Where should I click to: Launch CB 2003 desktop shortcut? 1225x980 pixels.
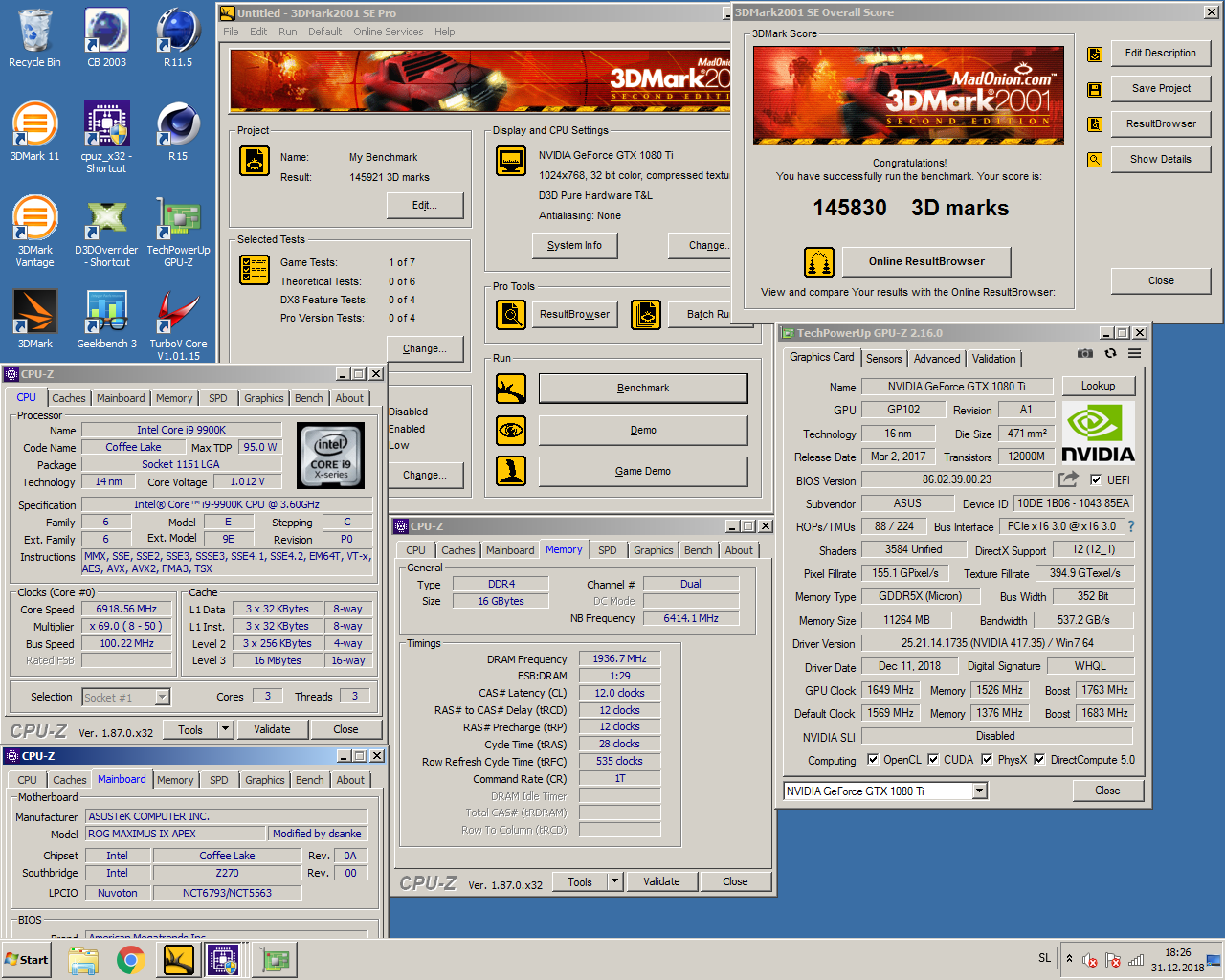[106, 38]
